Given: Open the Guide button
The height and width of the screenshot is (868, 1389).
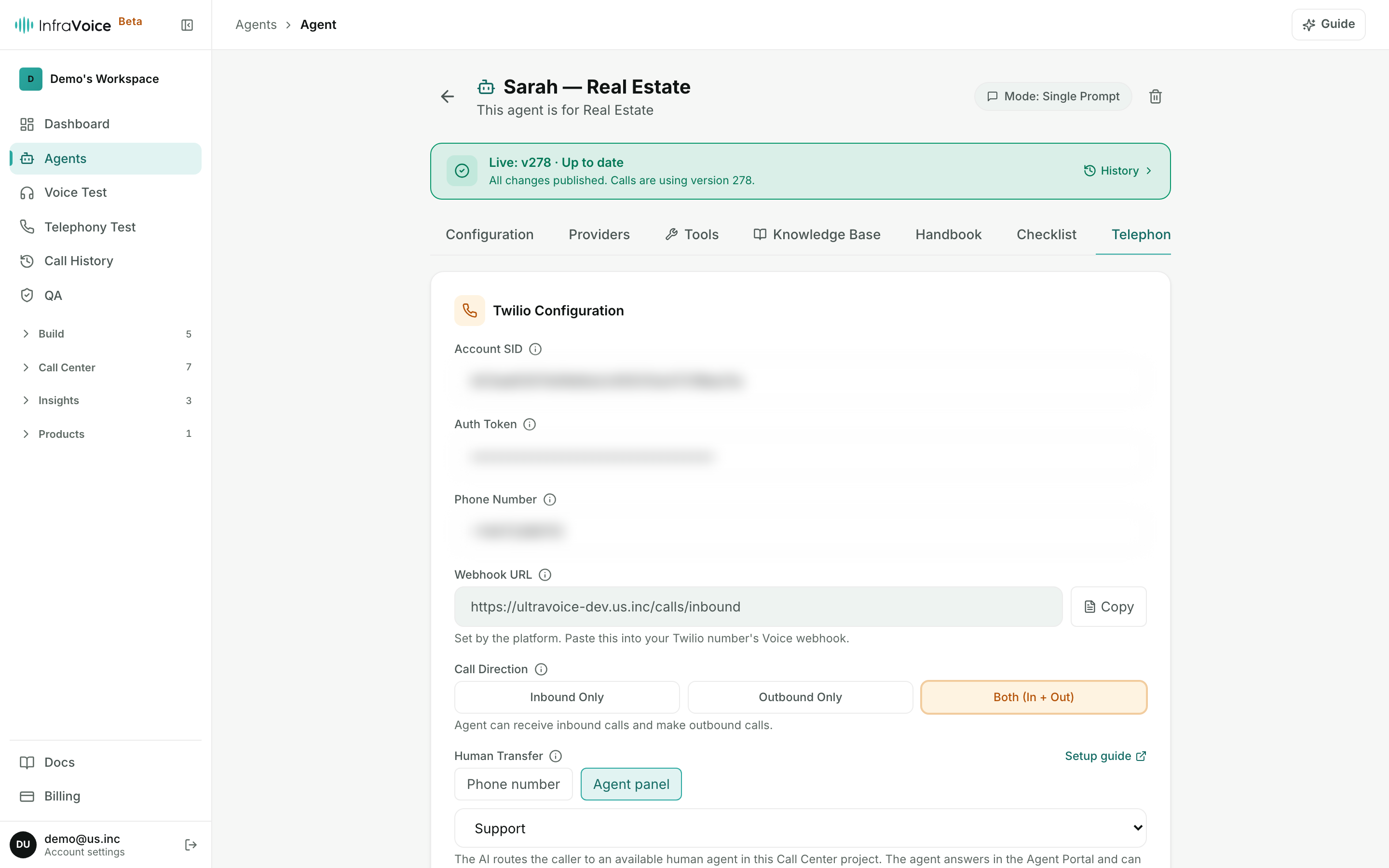Looking at the screenshot, I should pos(1328,24).
